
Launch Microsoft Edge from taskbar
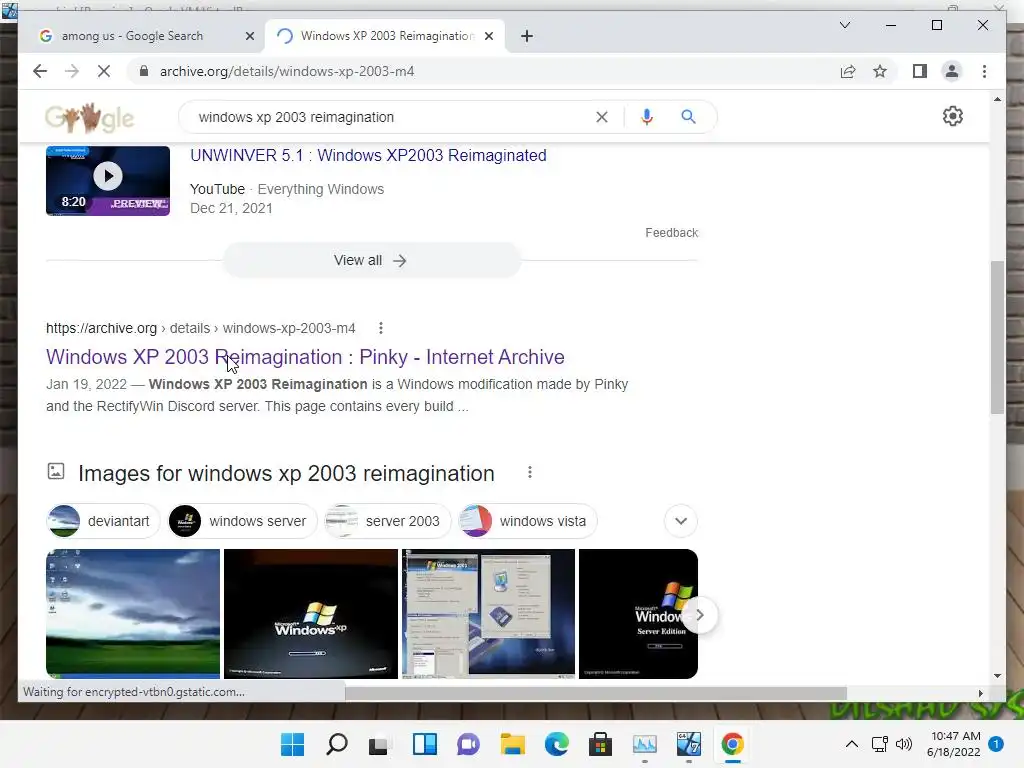556,744
